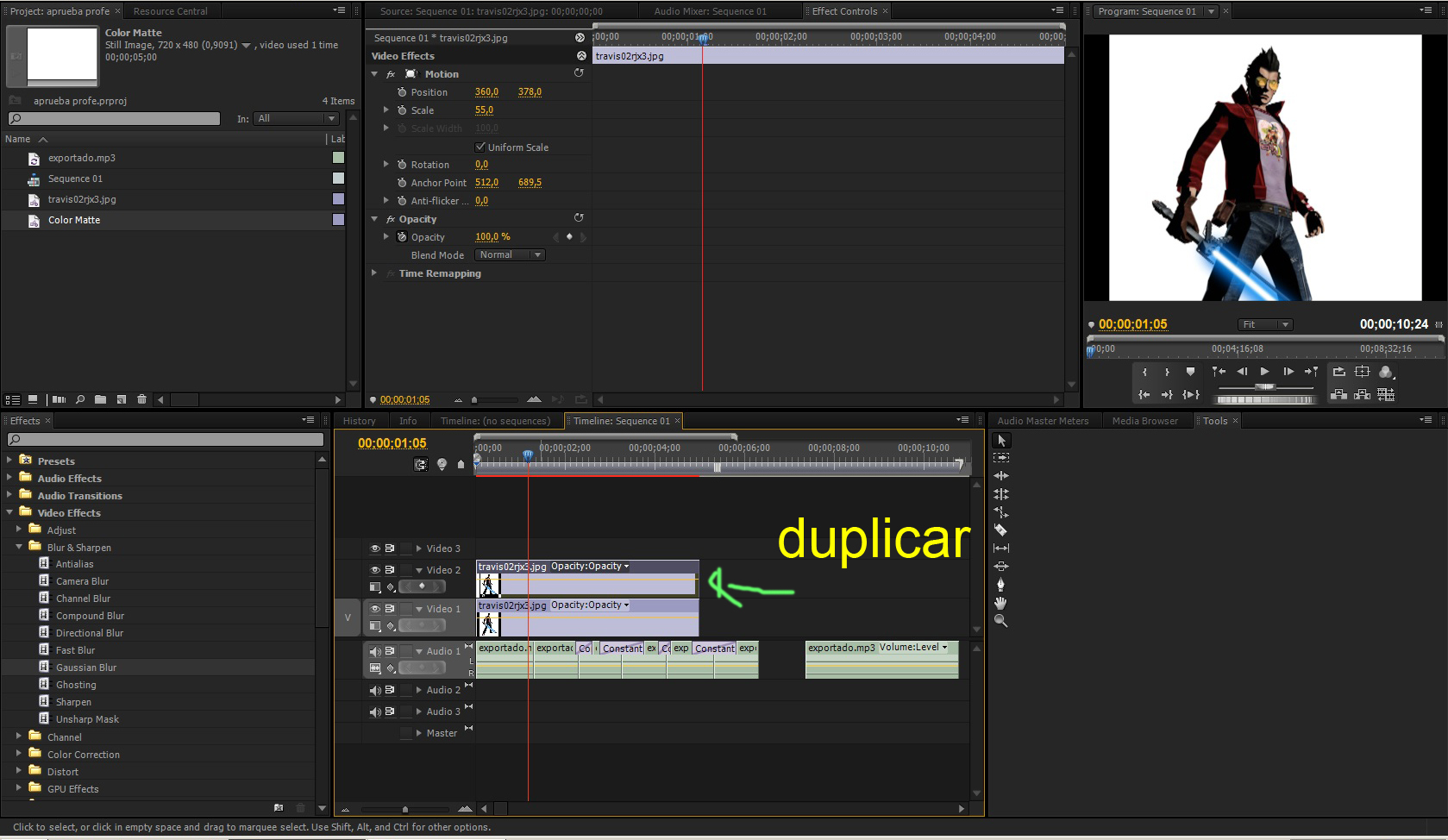
Task: Select the Slide tool
Action: click(x=1001, y=567)
